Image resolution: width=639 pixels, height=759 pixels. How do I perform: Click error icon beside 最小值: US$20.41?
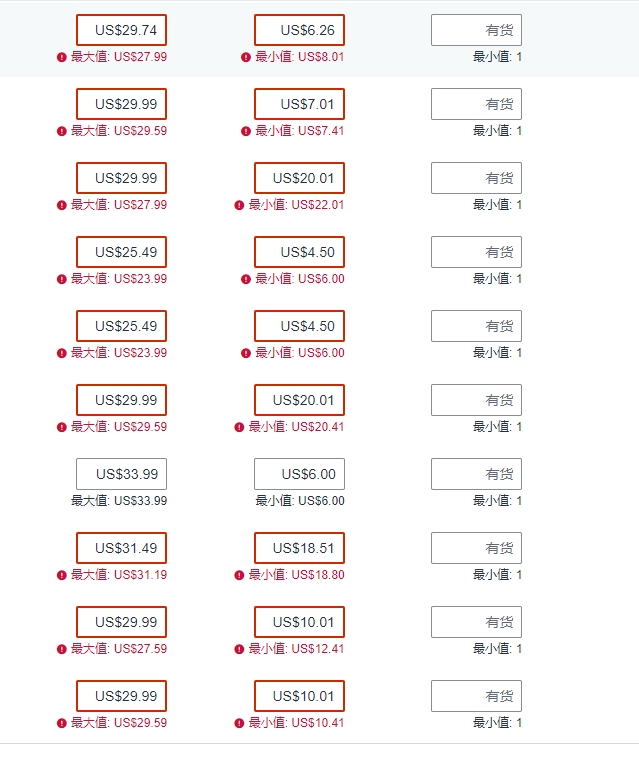tap(239, 427)
